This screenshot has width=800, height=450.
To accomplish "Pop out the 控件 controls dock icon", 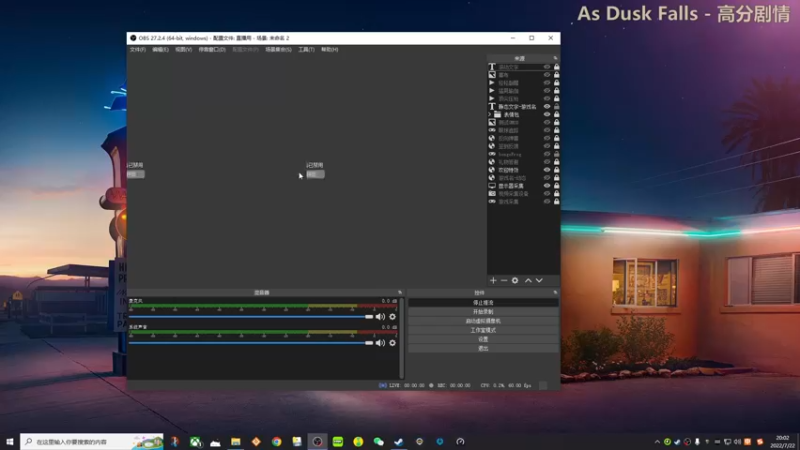I will (556, 292).
